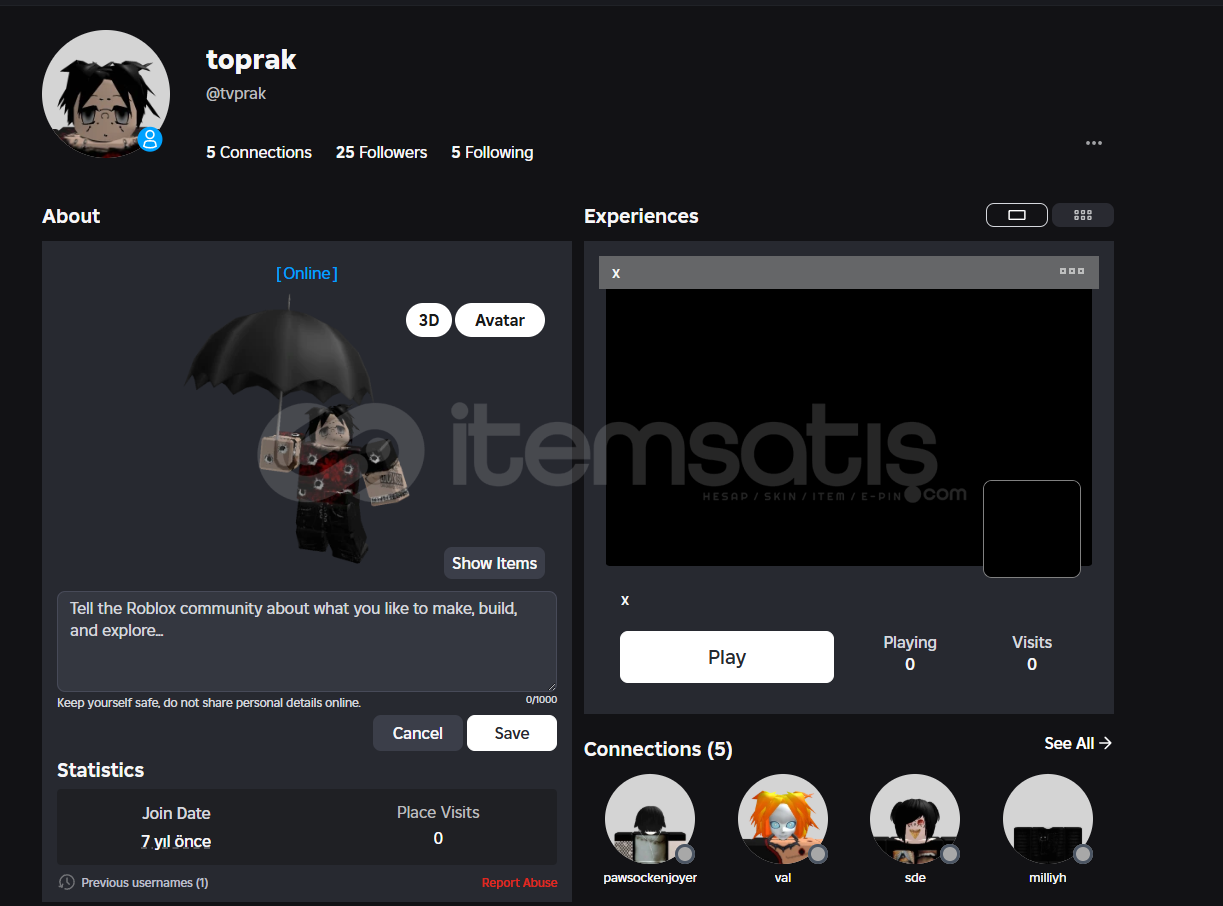1223x906 pixels.
Task: Click milliyh's offline status dot
Action: point(1083,854)
